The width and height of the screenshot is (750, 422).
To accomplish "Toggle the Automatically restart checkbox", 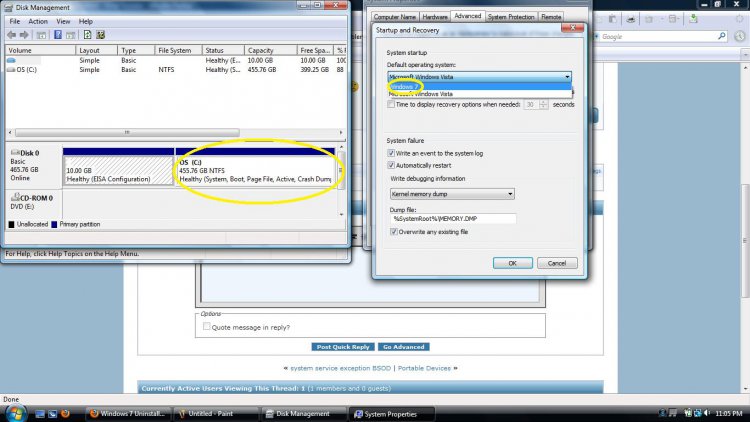I will tap(391, 165).
